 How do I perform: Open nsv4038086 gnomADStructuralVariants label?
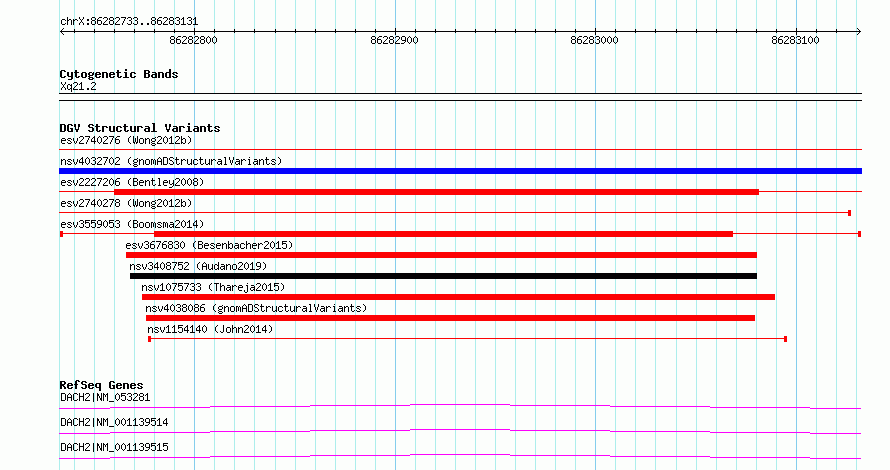point(256,308)
